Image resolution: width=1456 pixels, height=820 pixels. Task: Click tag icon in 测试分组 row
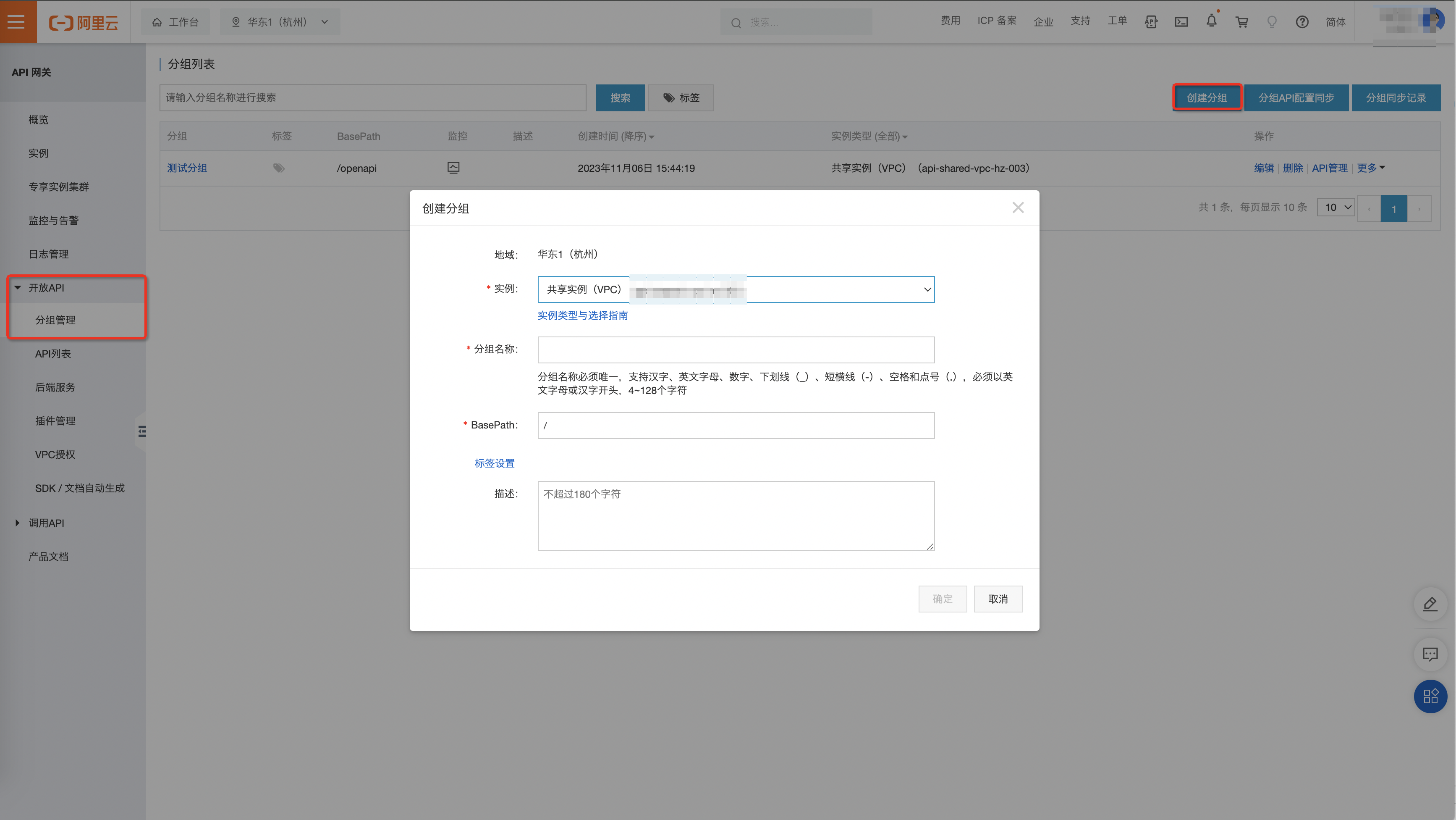(x=279, y=168)
